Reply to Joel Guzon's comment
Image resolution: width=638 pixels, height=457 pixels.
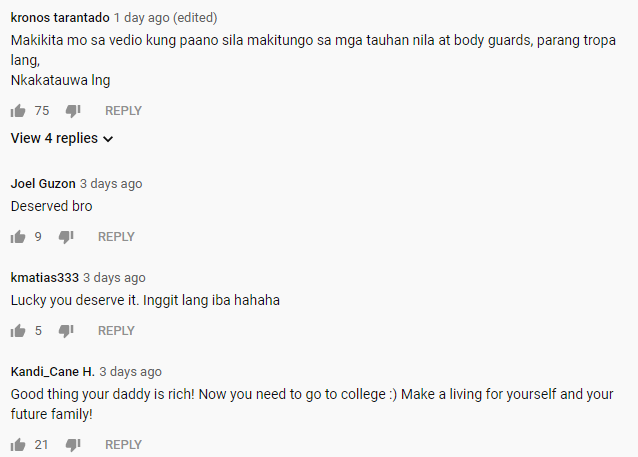coord(116,237)
